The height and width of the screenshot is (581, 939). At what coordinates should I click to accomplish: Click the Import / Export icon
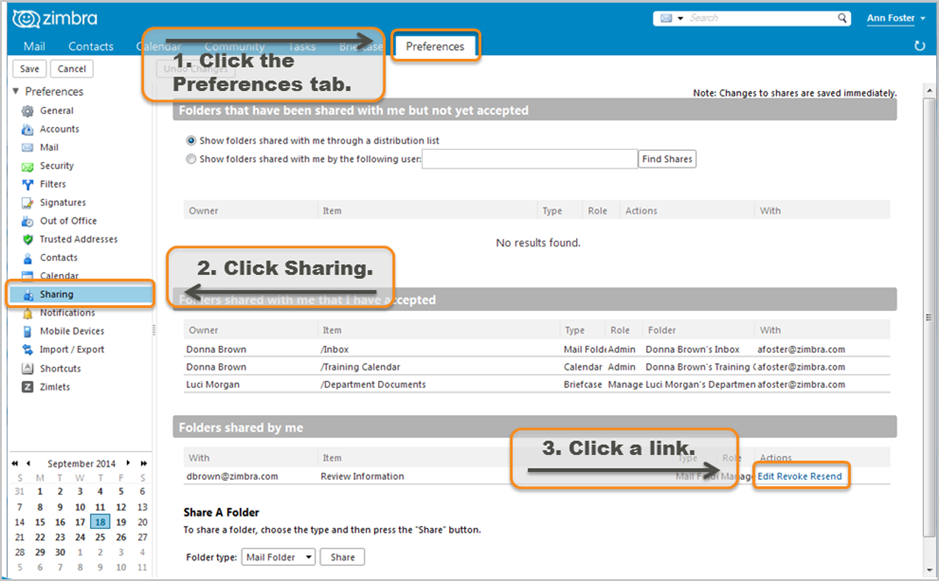[x=28, y=350]
